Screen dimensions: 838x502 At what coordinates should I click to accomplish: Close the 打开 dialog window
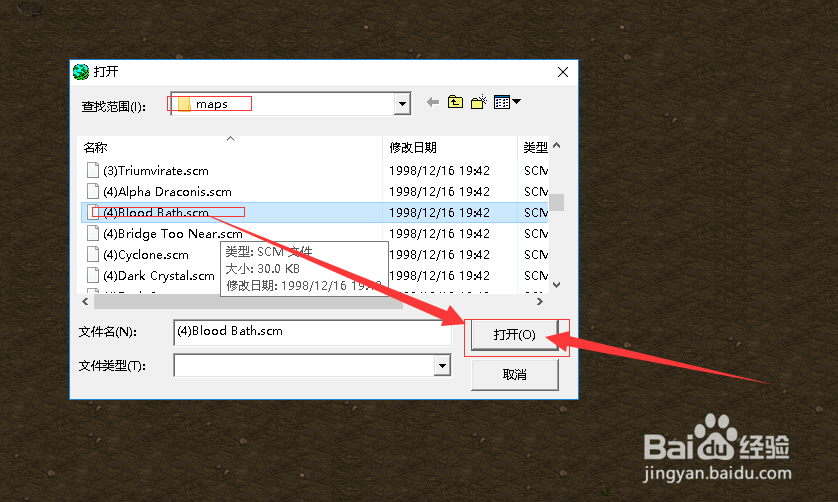click(x=563, y=72)
